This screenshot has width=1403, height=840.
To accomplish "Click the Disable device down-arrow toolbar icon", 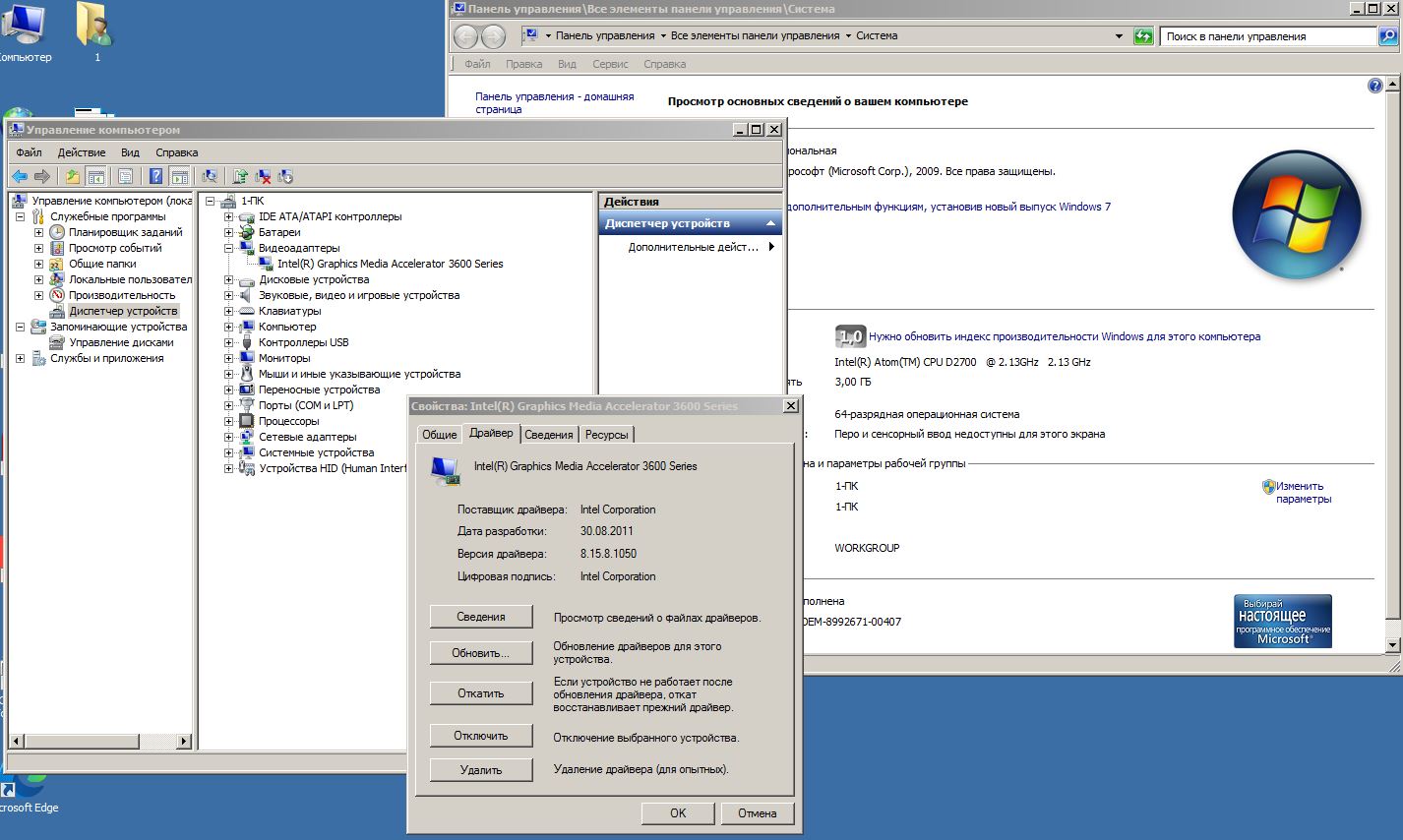I will (x=285, y=176).
